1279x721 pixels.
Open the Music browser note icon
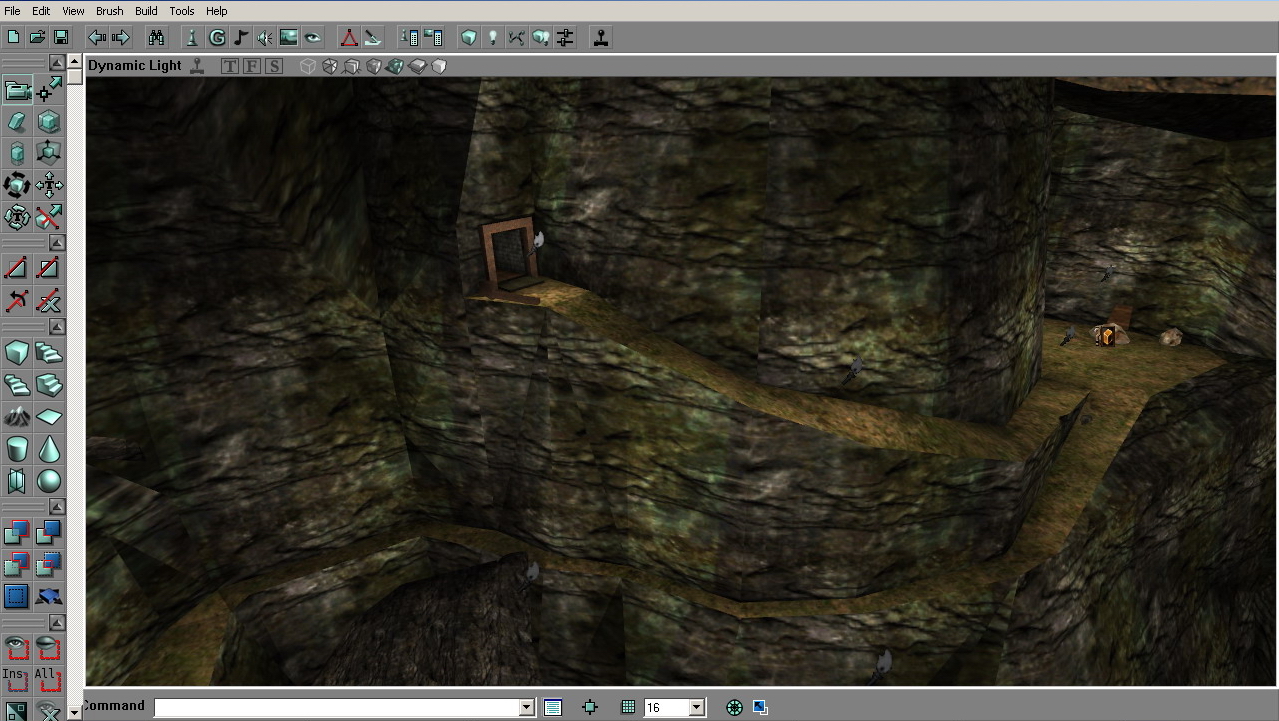tap(241, 38)
